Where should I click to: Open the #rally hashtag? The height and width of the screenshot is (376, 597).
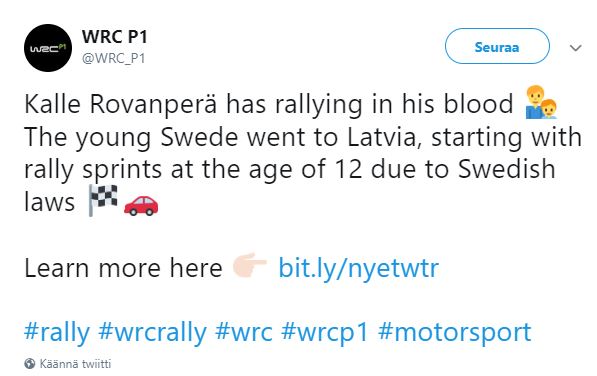click(57, 332)
